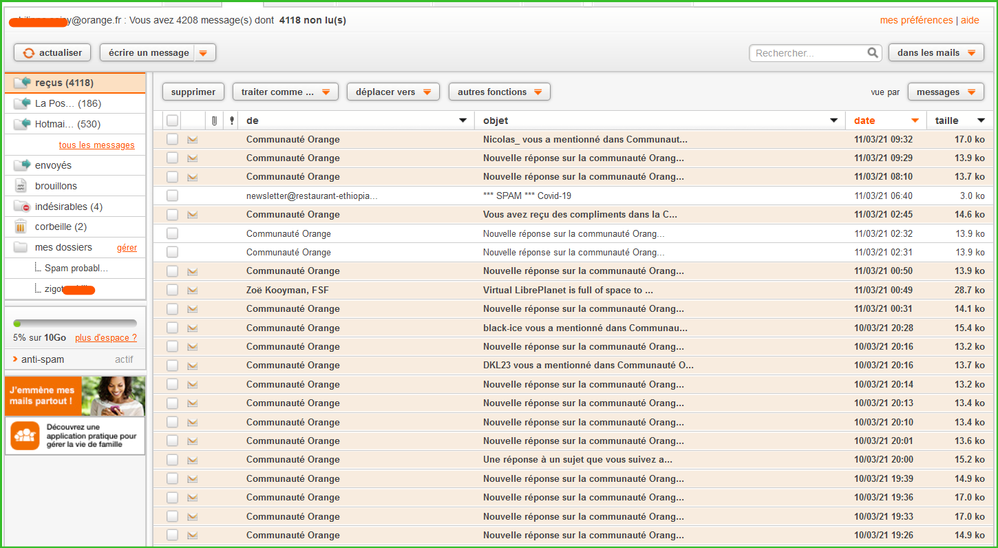Expand the 'traiter comme' dropdown
The height and width of the screenshot is (548, 998).
pos(285,92)
